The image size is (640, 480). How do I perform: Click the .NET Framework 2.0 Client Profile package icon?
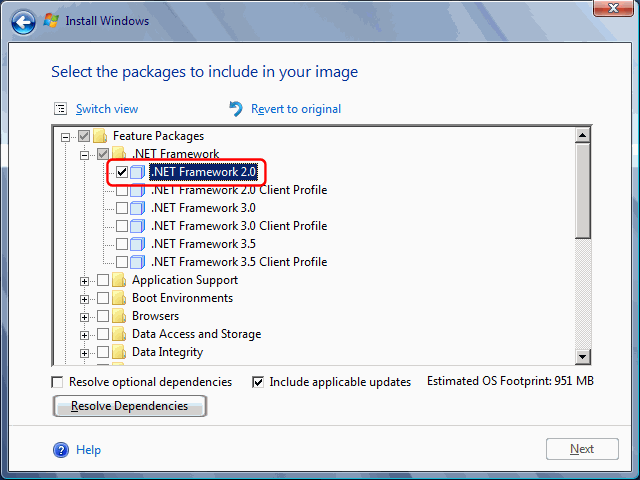[138, 190]
